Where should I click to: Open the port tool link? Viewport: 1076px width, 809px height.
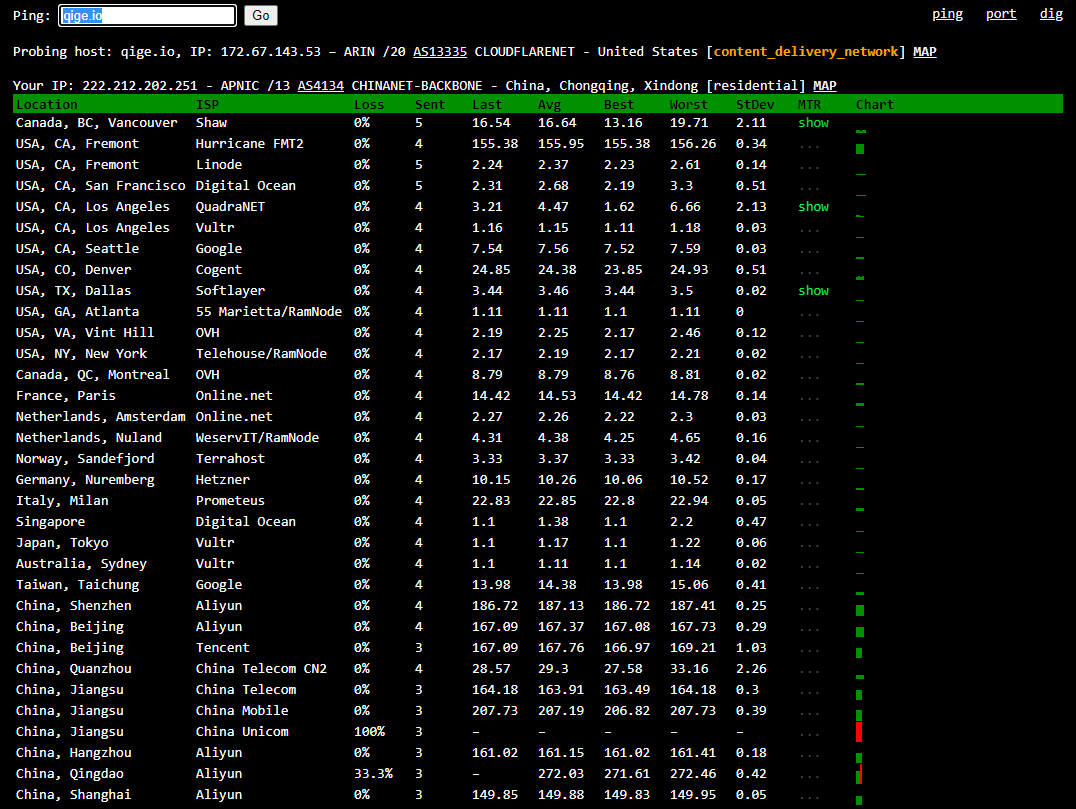click(1001, 14)
